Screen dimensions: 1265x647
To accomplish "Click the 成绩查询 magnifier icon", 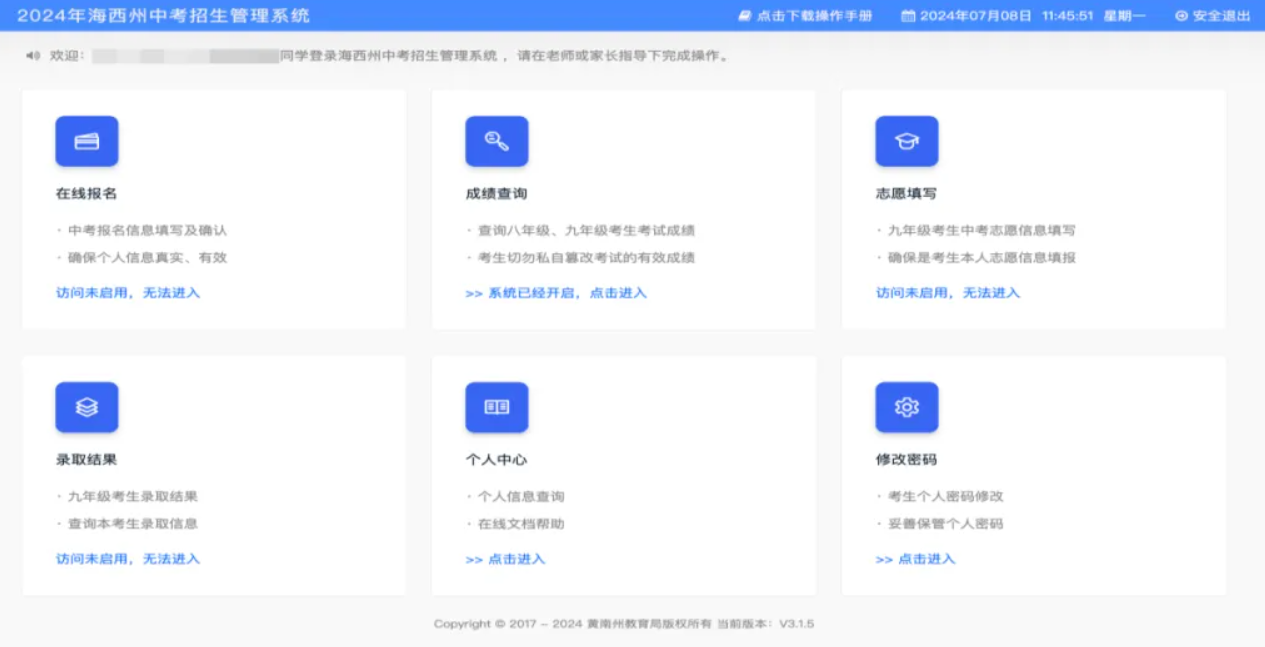I will tap(497, 141).
